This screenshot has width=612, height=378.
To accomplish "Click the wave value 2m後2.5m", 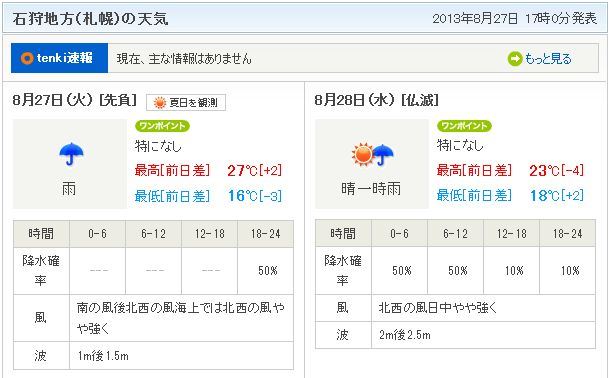I will [x=405, y=335].
